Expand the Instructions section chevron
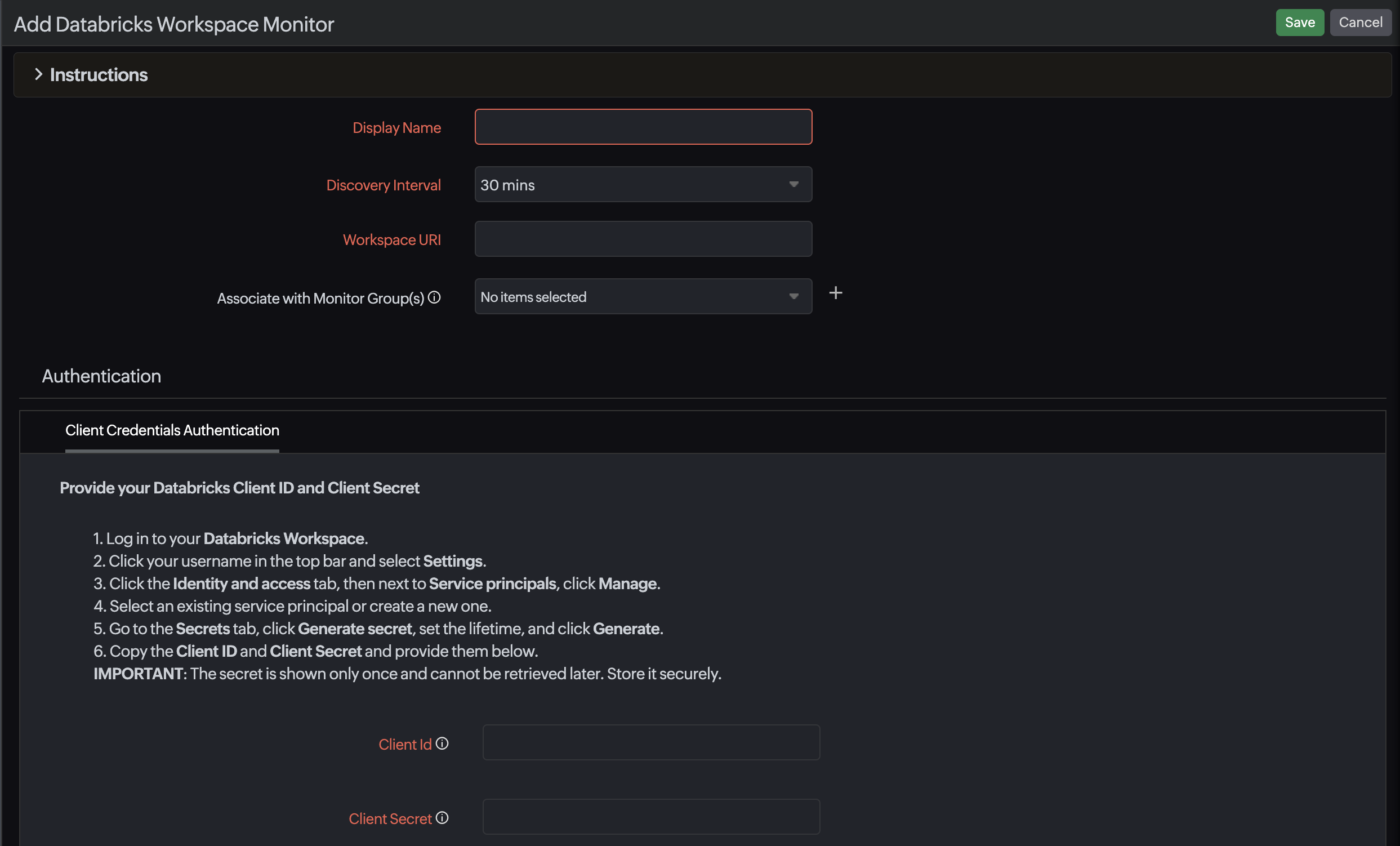Image resolution: width=1400 pixels, height=846 pixels. (38, 74)
